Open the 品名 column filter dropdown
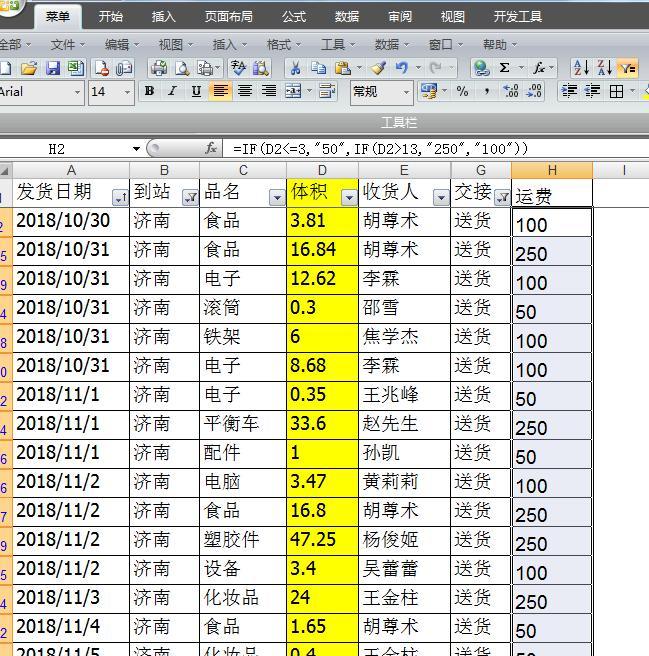649x656 pixels. pos(277,197)
